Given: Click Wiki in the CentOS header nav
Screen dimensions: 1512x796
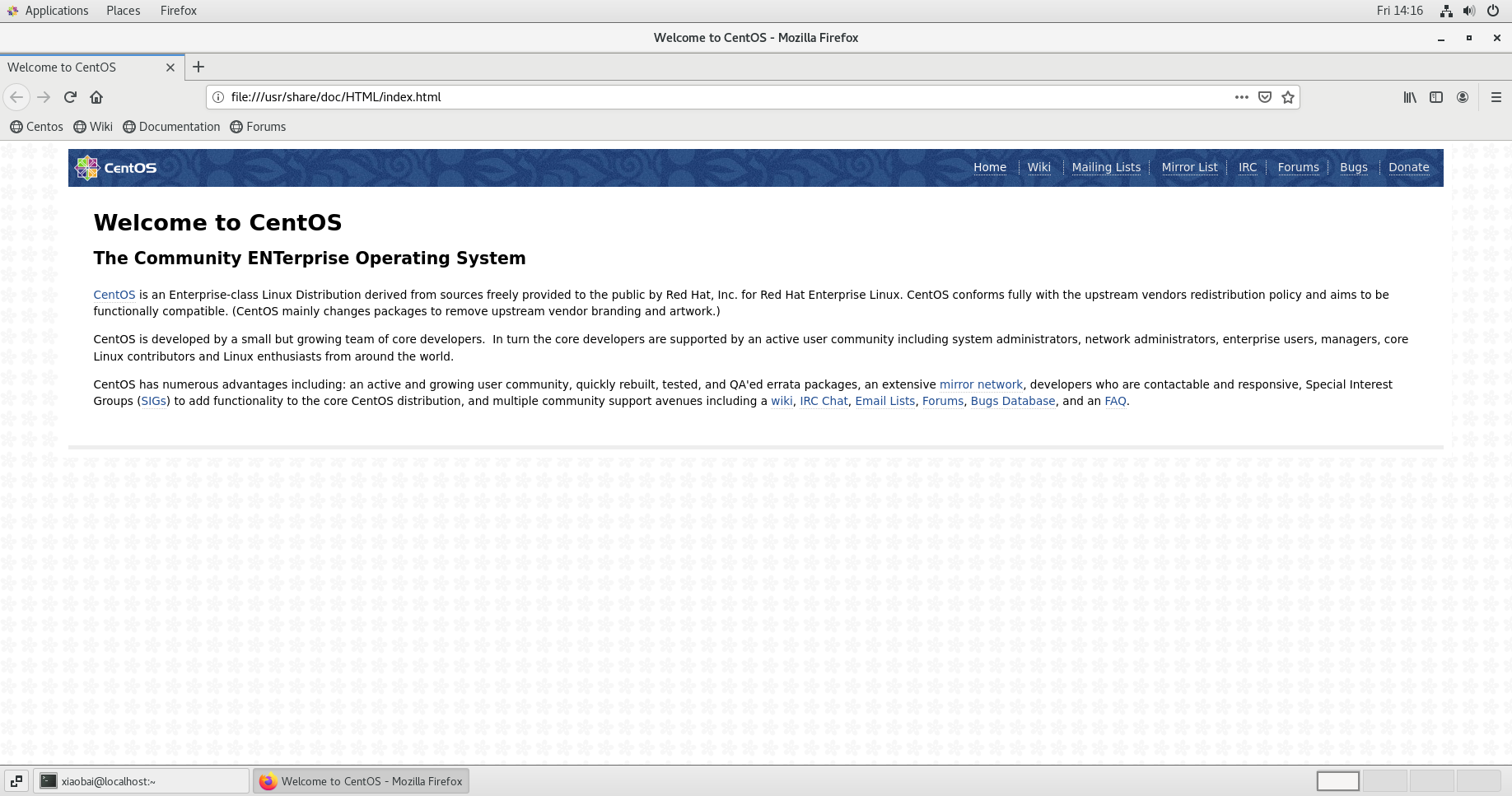Looking at the screenshot, I should [1039, 167].
